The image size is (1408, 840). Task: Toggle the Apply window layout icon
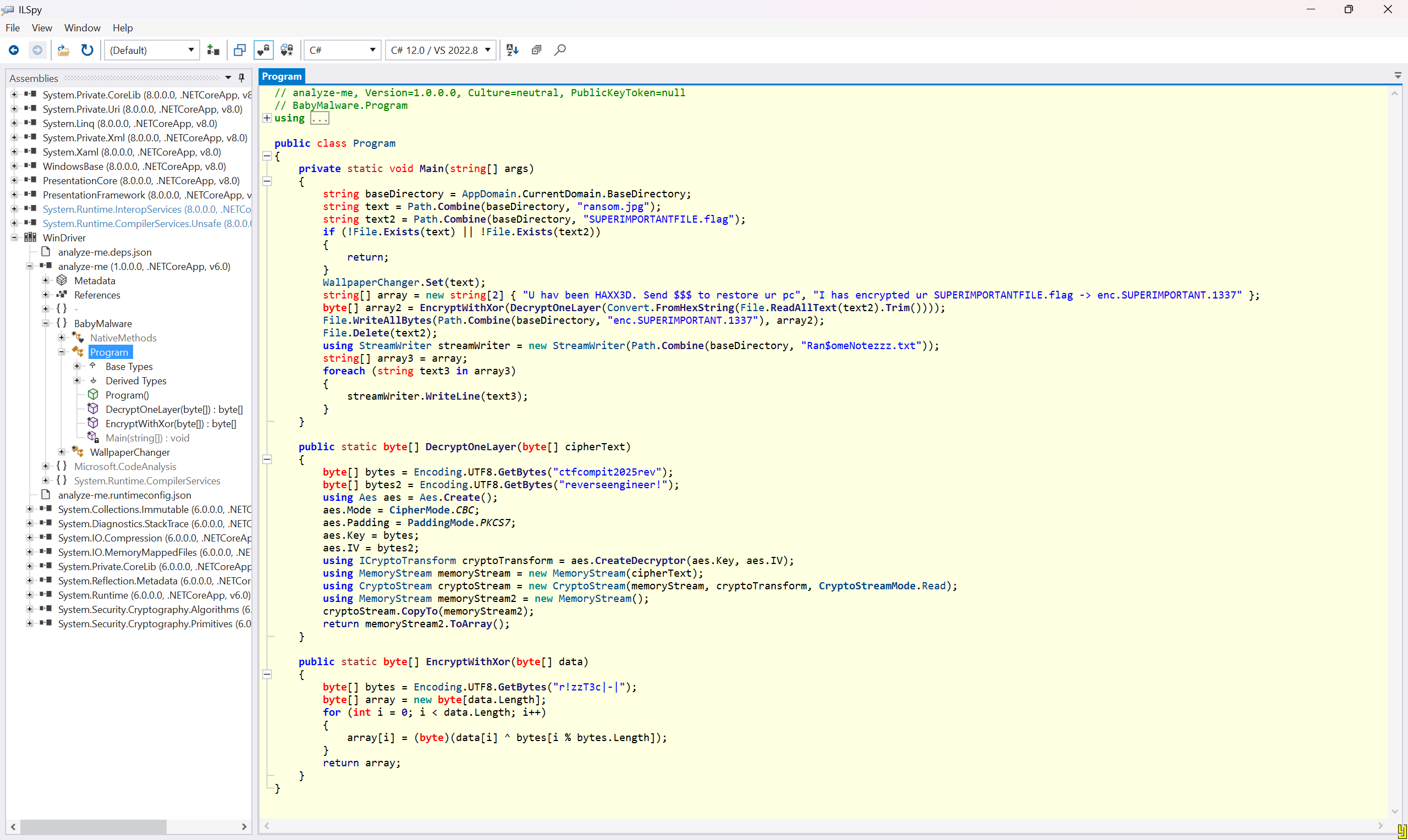pyautogui.click(x=239, y=51)
